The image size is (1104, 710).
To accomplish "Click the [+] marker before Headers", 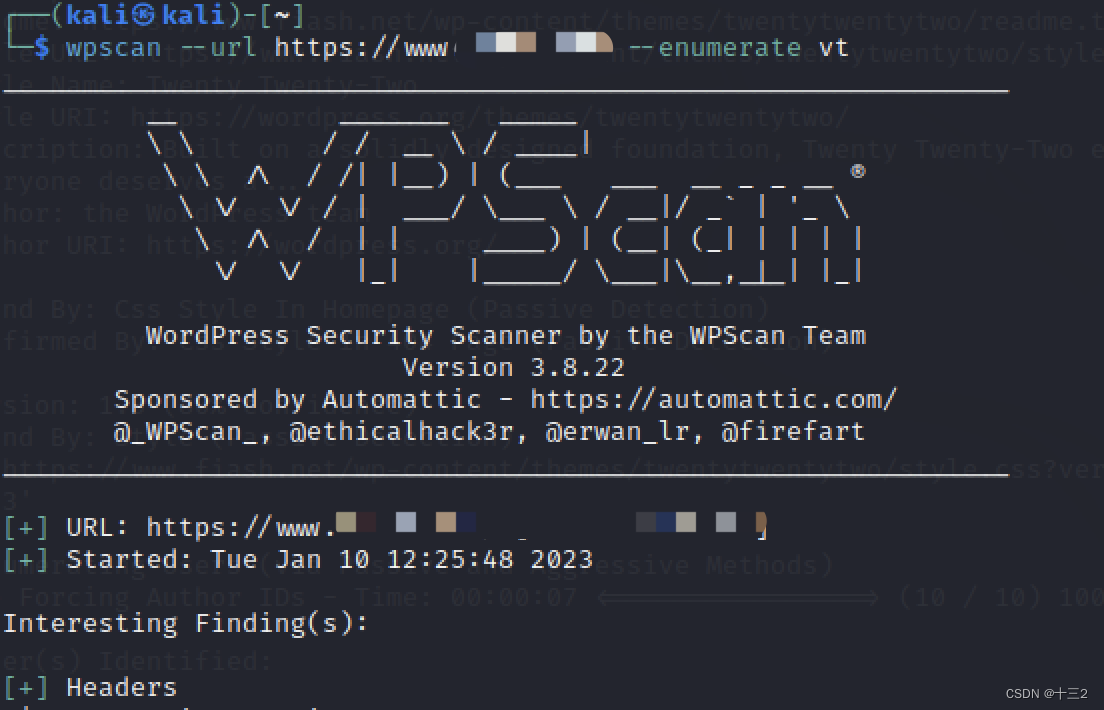I will point(26,687).
